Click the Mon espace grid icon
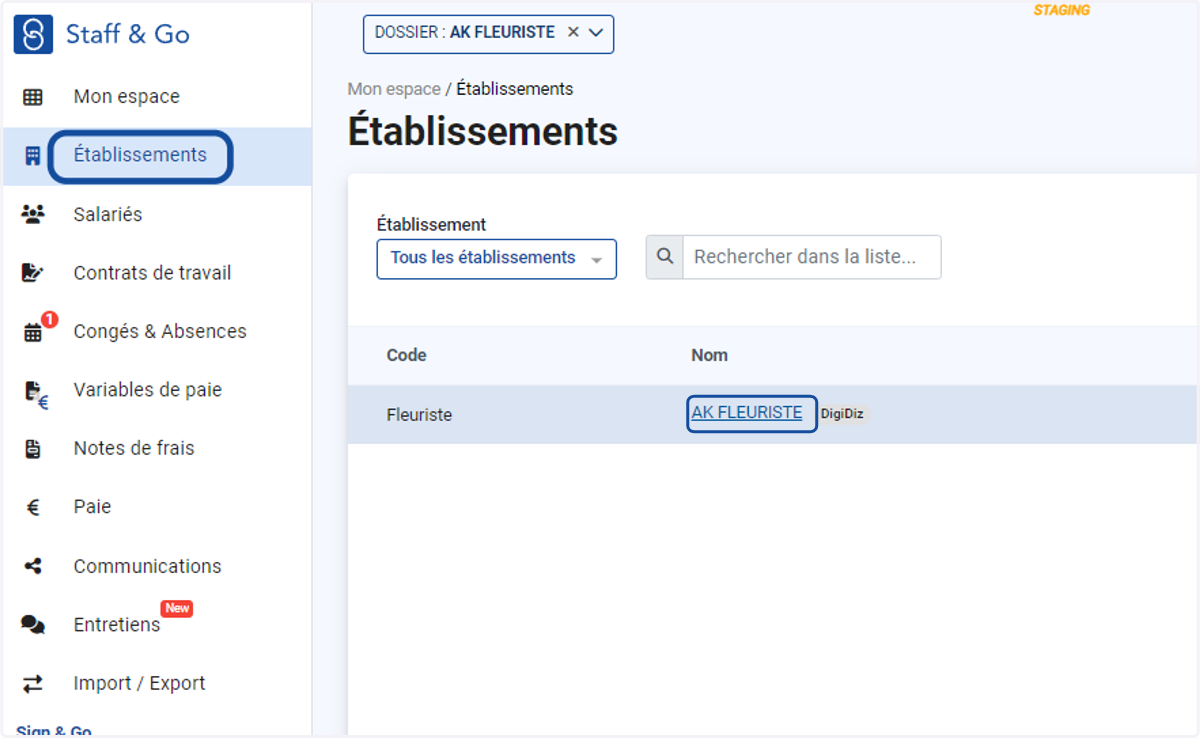 (x=33, y=97)
